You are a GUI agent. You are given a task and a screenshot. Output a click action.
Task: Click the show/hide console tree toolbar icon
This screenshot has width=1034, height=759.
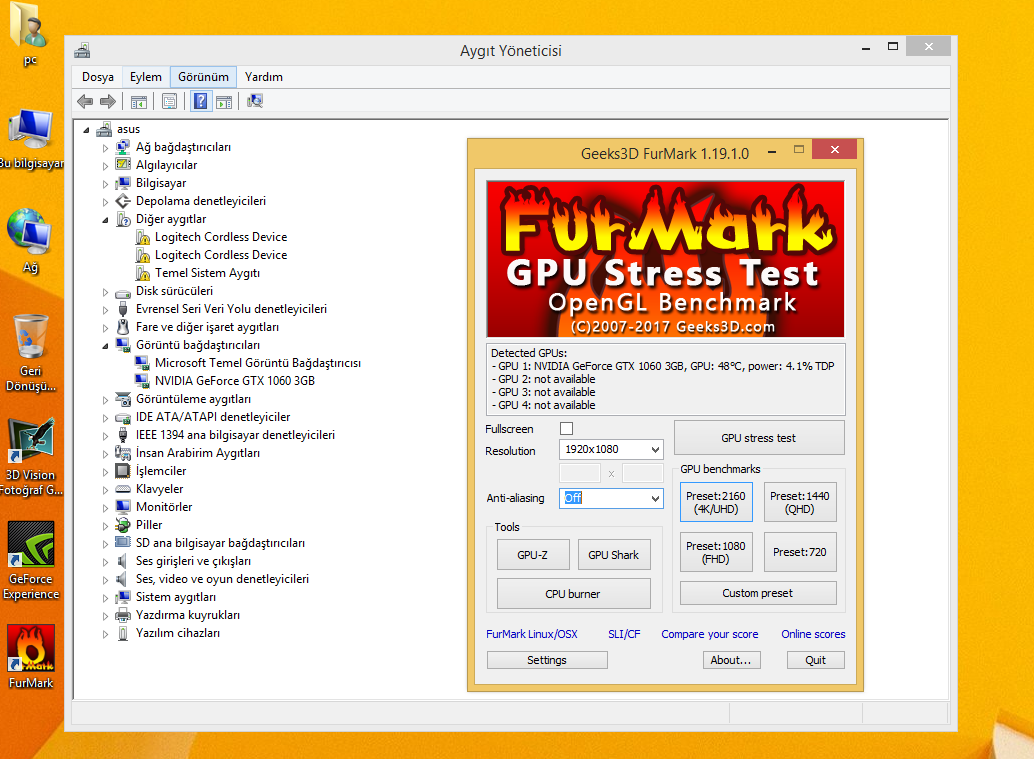click(138, 102)
